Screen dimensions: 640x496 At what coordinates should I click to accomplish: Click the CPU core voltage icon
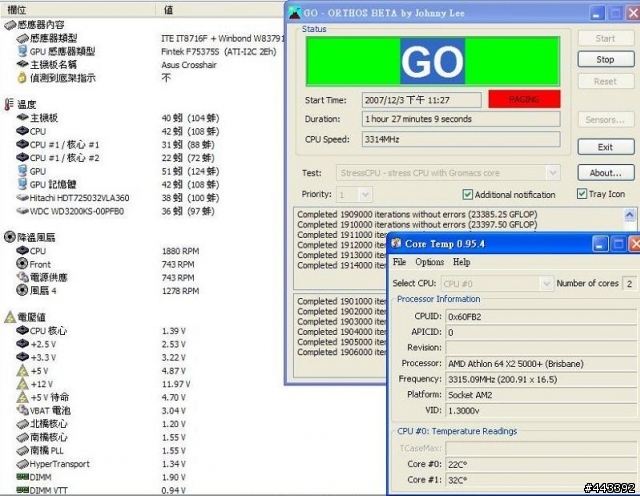click(22, 330)
